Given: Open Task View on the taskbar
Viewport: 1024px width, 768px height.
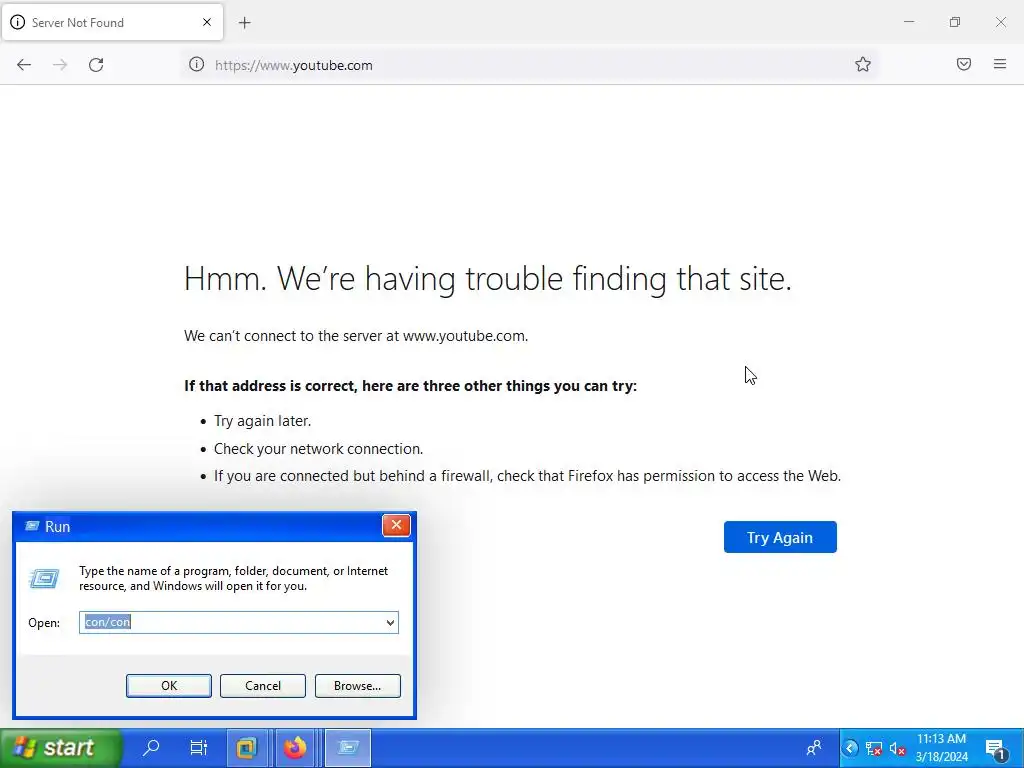Looking at the screenshot, I should (x=198, y=747).
